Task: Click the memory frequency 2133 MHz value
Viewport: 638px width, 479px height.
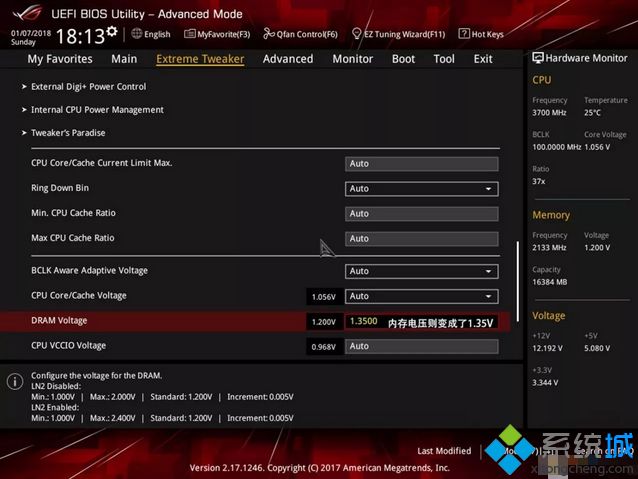Action: pos(549,247)
